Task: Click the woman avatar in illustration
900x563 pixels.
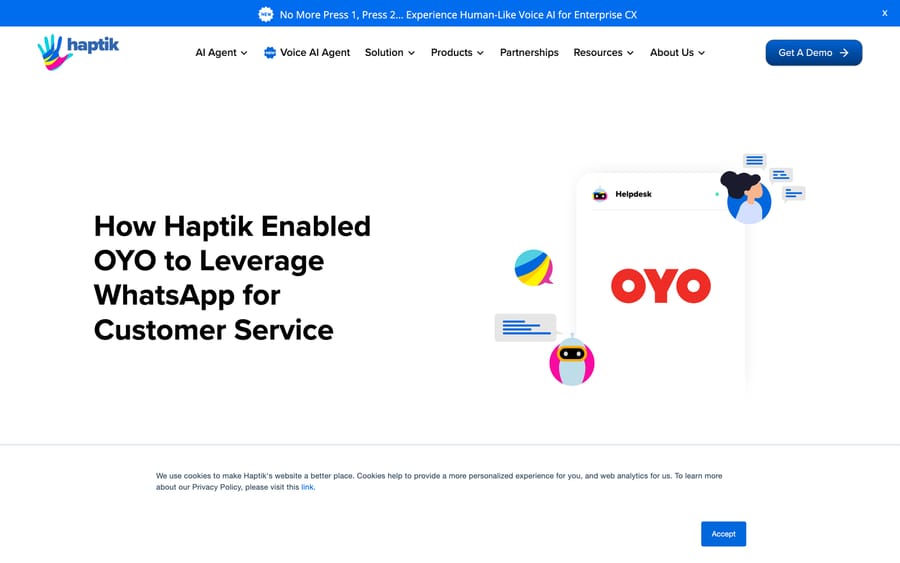Action: 747,197
